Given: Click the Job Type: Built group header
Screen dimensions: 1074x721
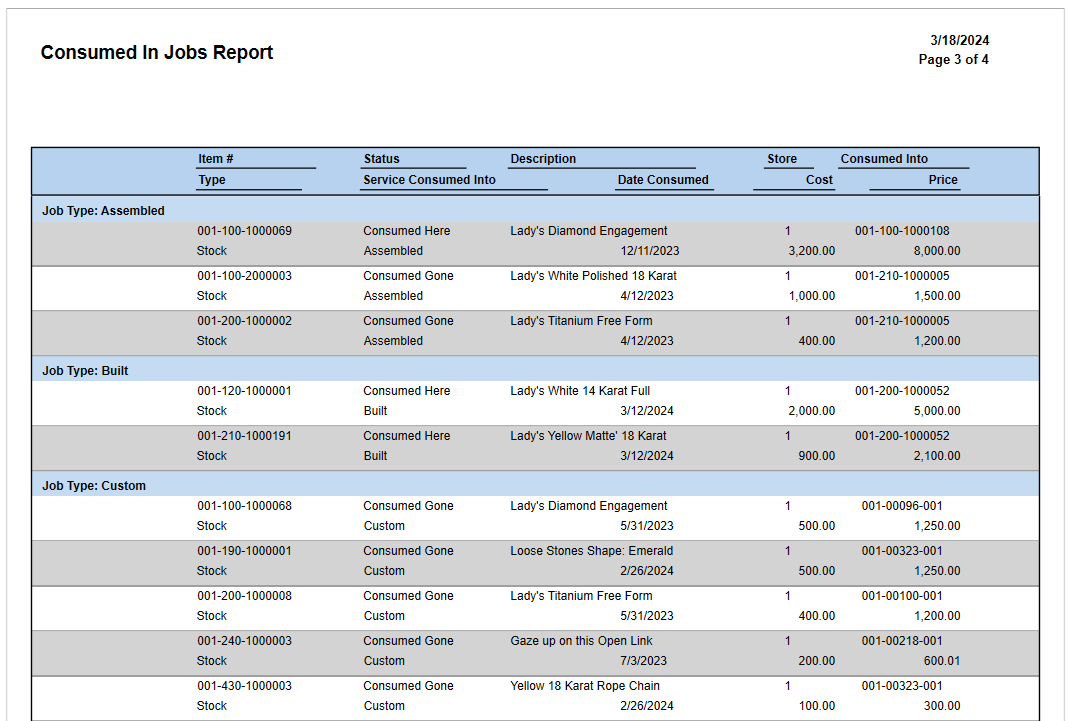Looking at the screenshot, I should click(85, 371).
